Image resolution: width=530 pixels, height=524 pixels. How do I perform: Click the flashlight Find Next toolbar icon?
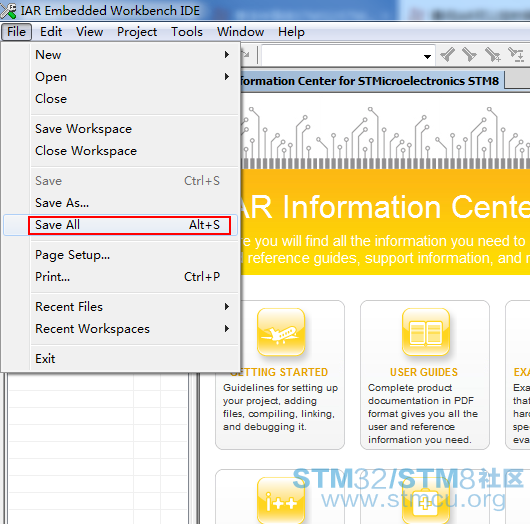[x=469, y=54]
